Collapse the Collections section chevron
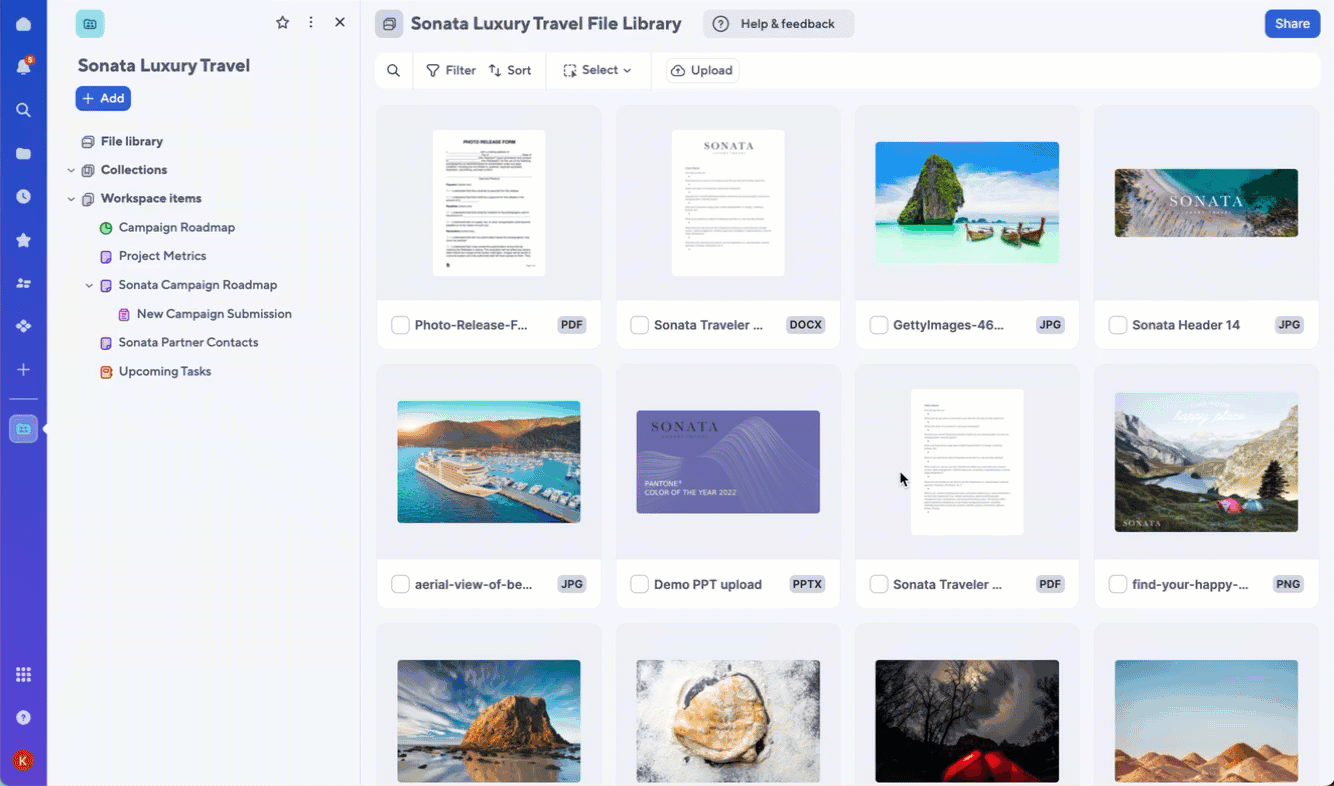The height and width of the screenshot is (786, 1334). pos(71,170)
